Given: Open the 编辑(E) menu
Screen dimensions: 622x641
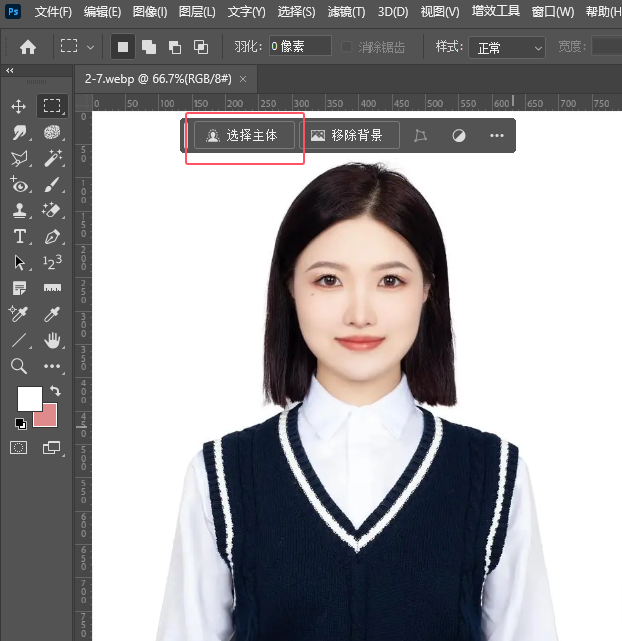Looking at the screenshot, I should [102, 12].
